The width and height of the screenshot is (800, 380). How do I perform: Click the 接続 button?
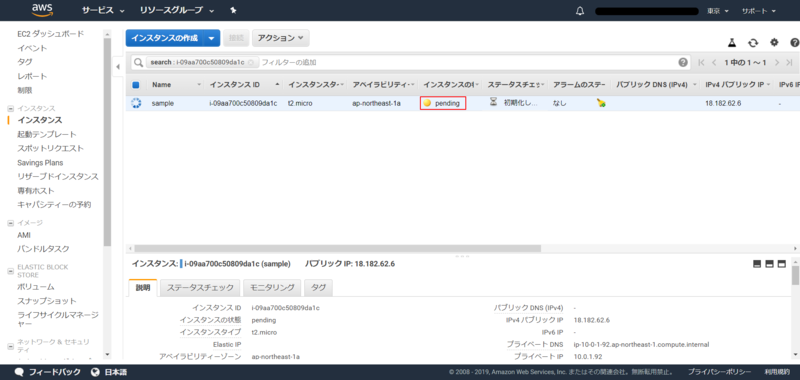click(x=236, y=38)
